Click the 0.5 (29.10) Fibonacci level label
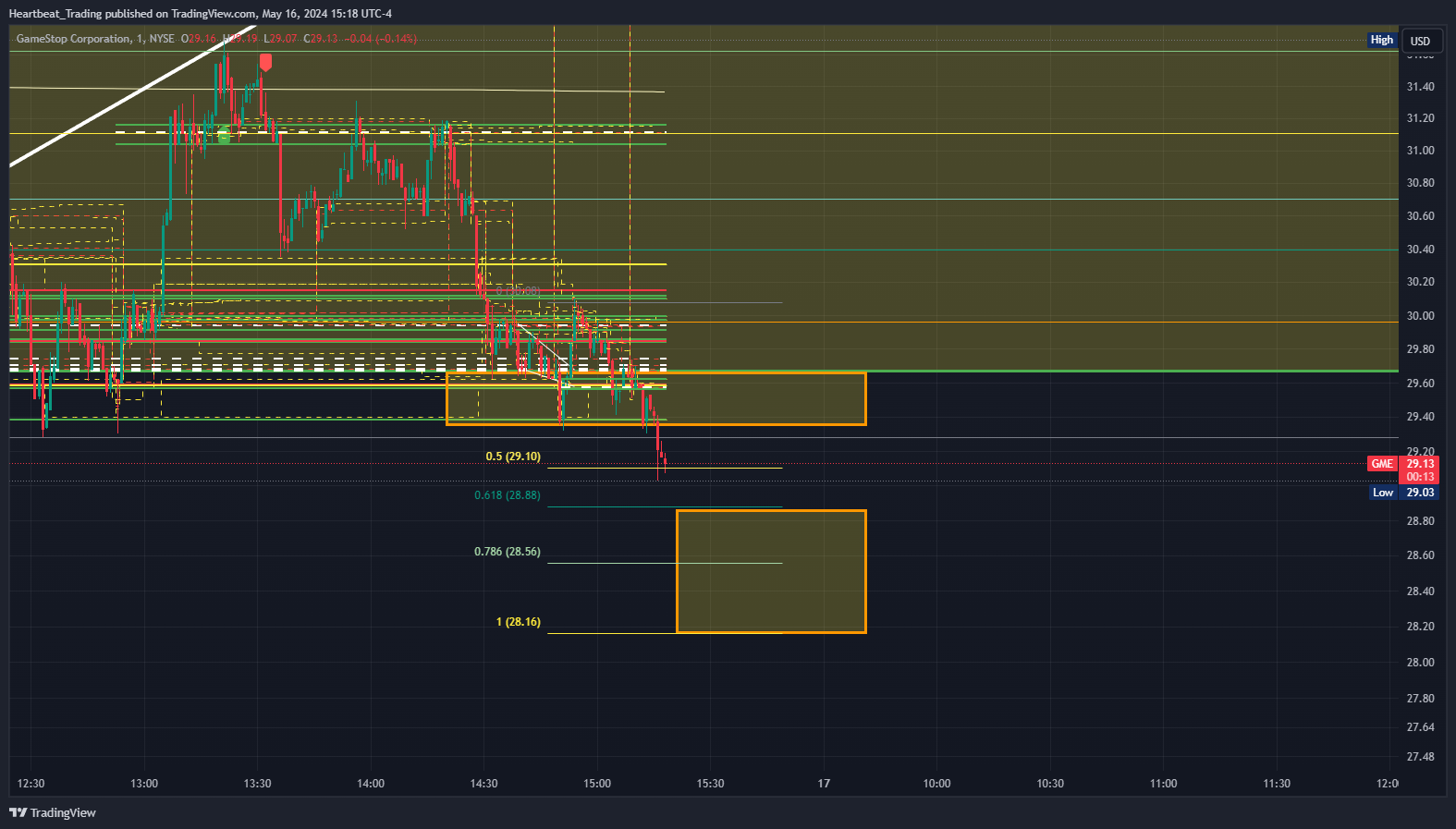Image resolution: width=1456 pixels, height=829 pixels. 513,457
